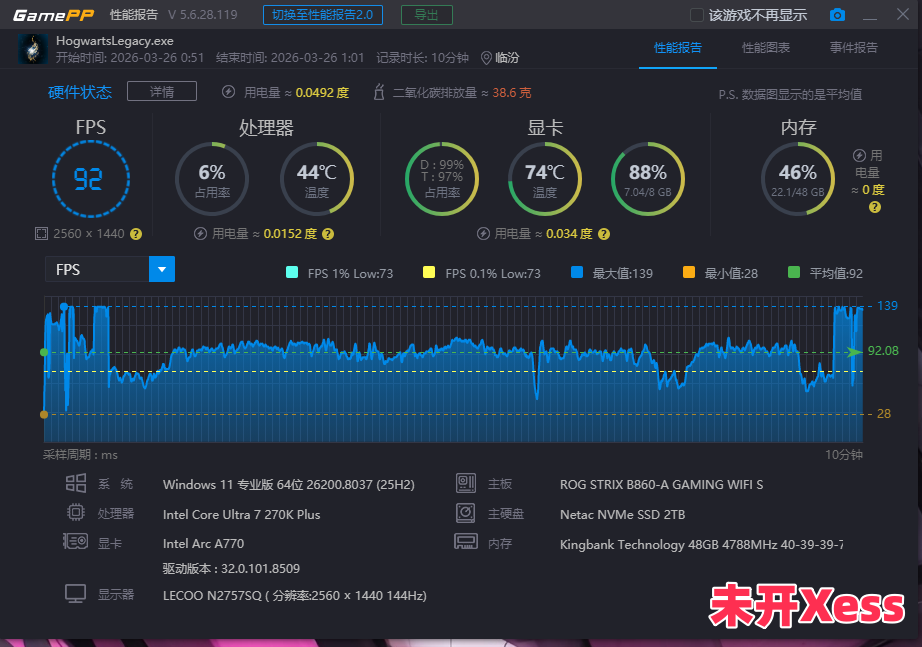922x647 pixels.
Task: Tick the 该游戏不再显示 checkbox
Action: coord(697,15)
